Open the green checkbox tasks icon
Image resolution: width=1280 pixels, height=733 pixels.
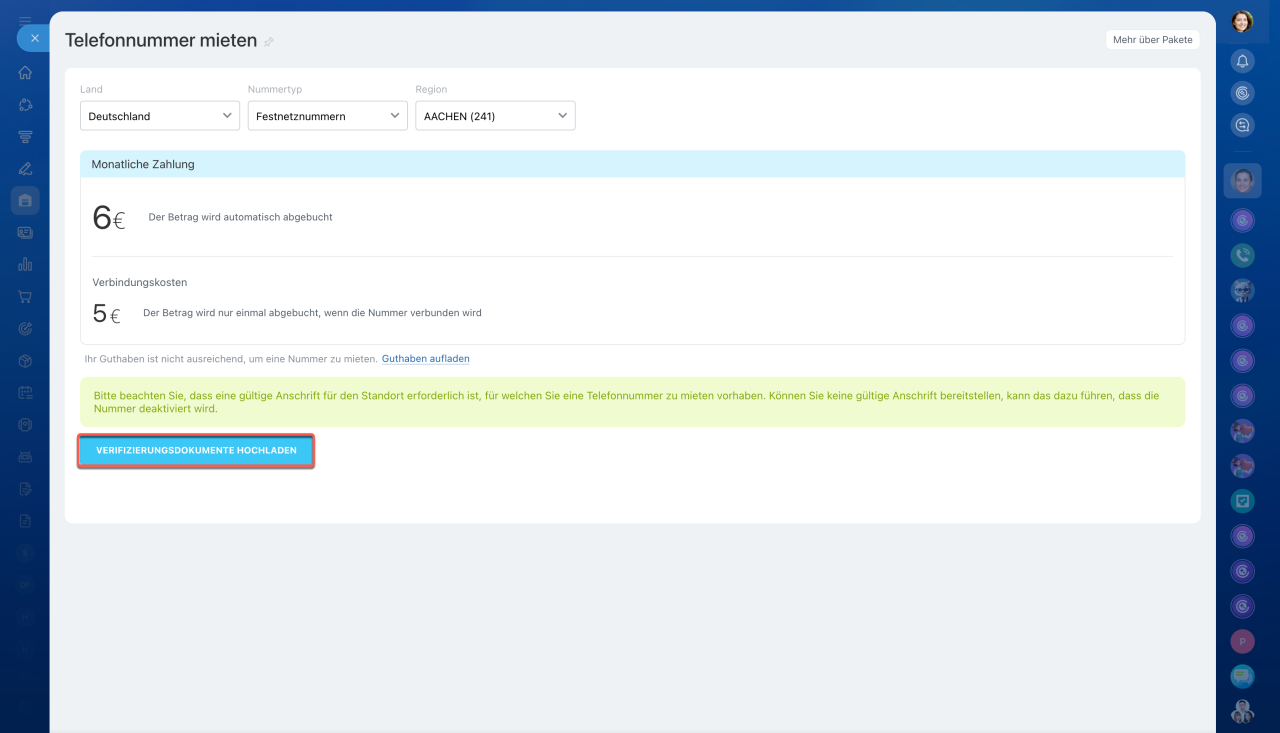[x=1242, y=501]
